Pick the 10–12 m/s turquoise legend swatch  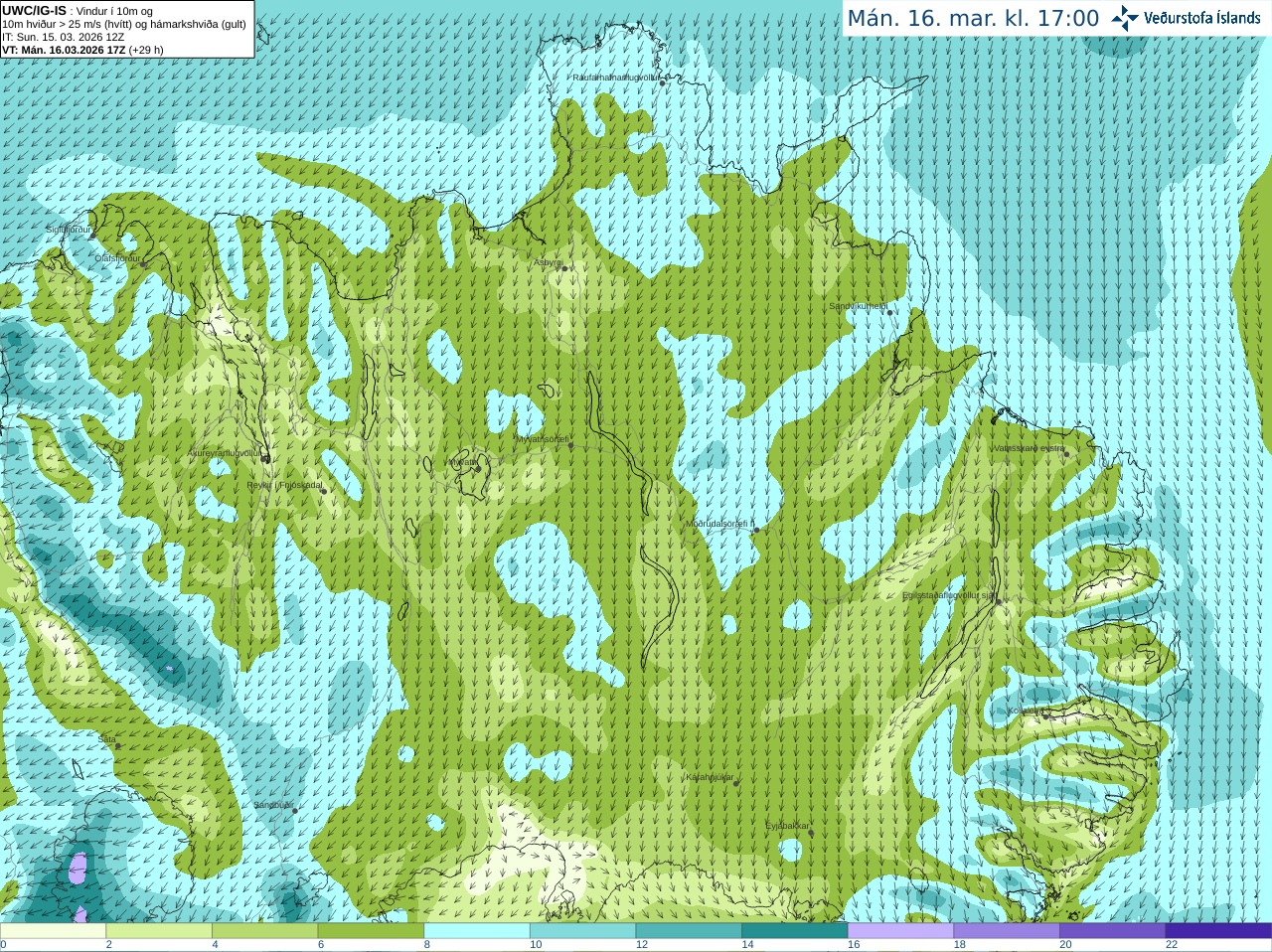click(582, 931)
